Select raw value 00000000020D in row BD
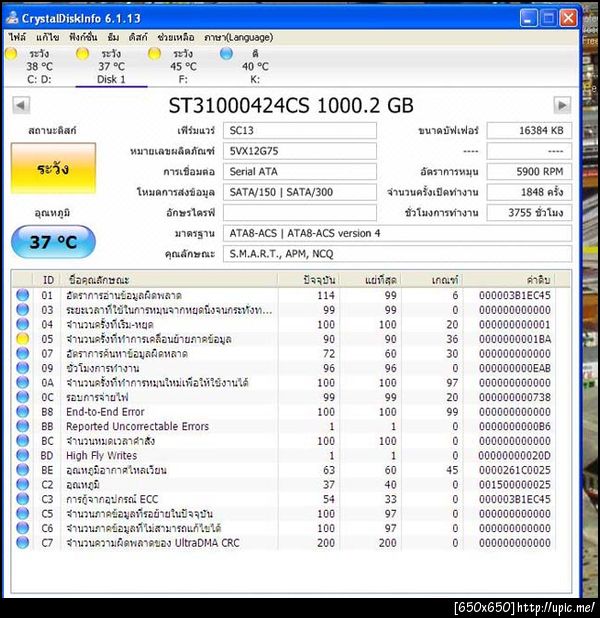Screen dimensions: 600x618 tap(515, 456)
